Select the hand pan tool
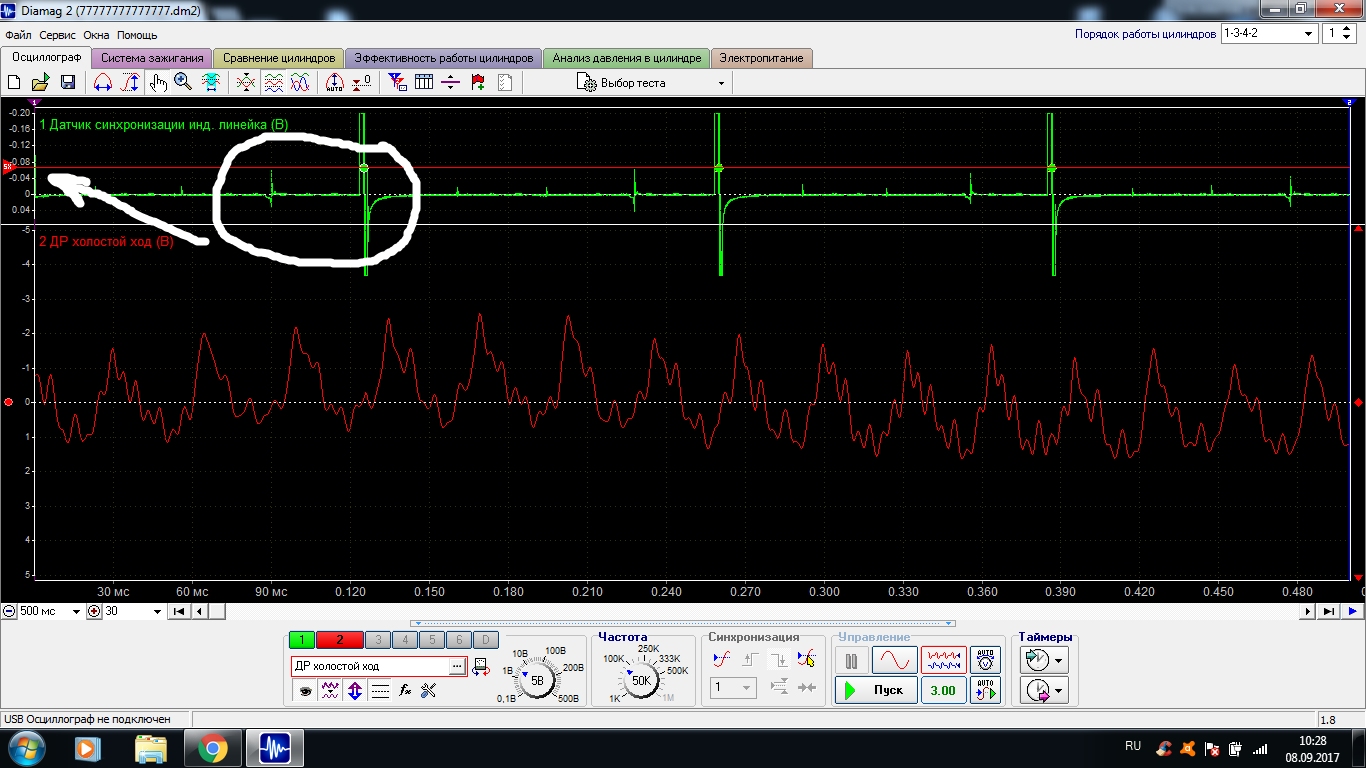 coord(158,83)
